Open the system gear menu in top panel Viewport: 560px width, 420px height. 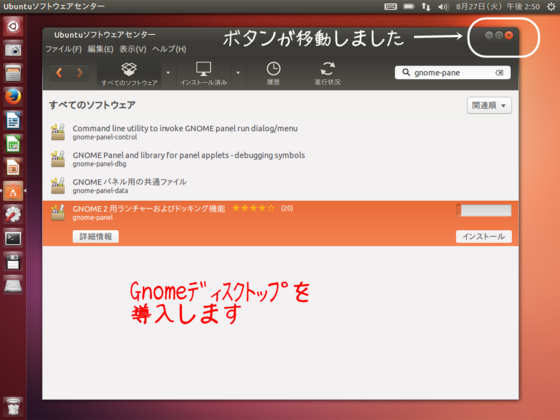[551, 6]
